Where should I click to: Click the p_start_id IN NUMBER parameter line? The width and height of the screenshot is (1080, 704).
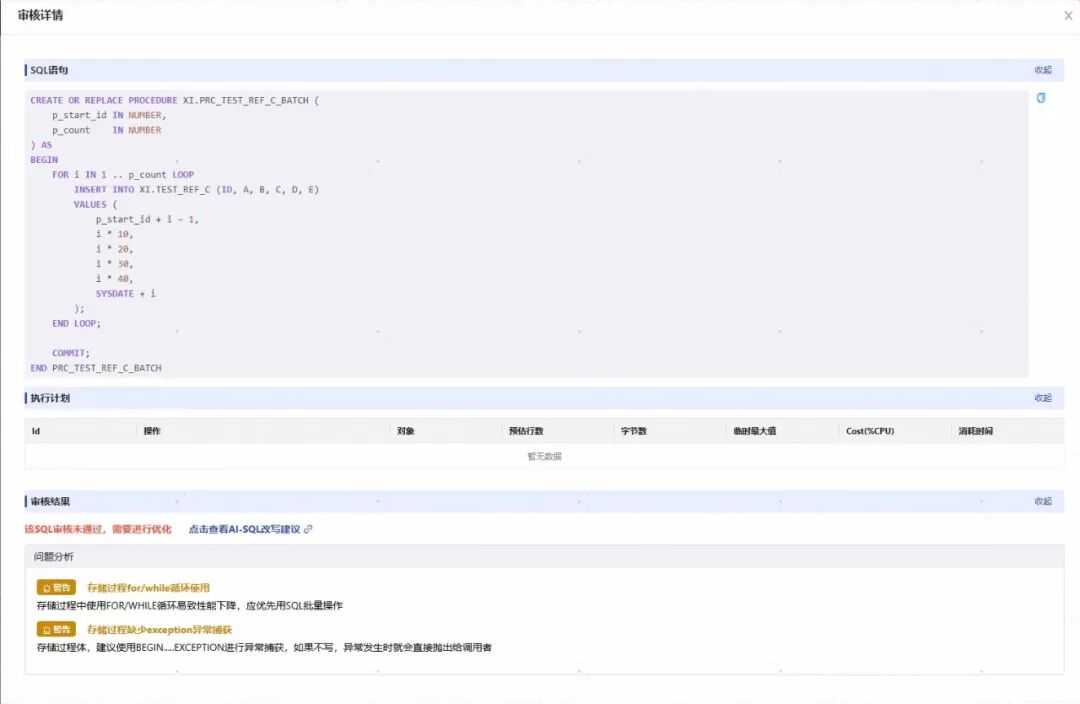[109, 115]
